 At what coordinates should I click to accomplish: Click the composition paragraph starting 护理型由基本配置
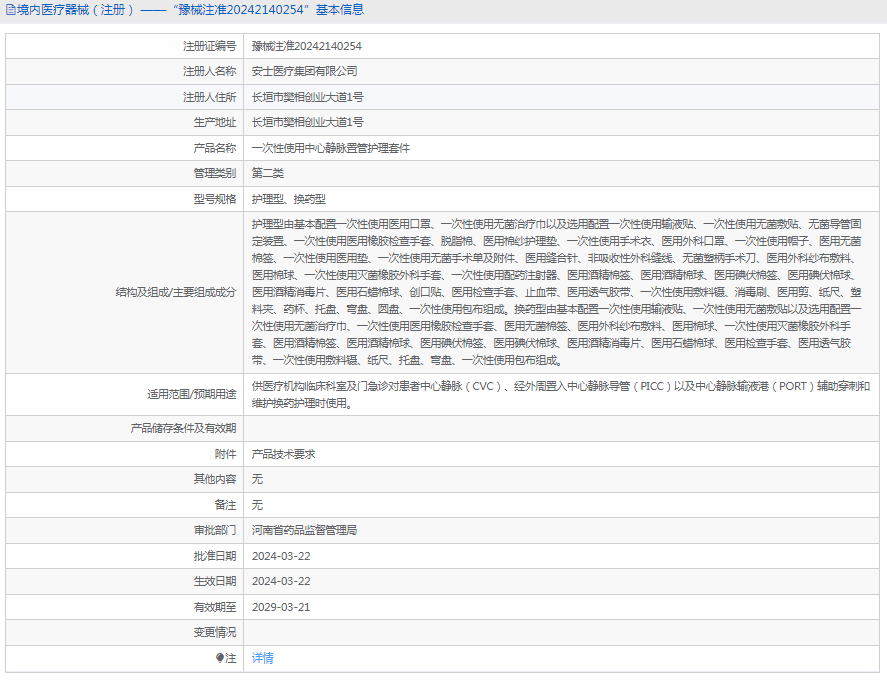[557, 292]
